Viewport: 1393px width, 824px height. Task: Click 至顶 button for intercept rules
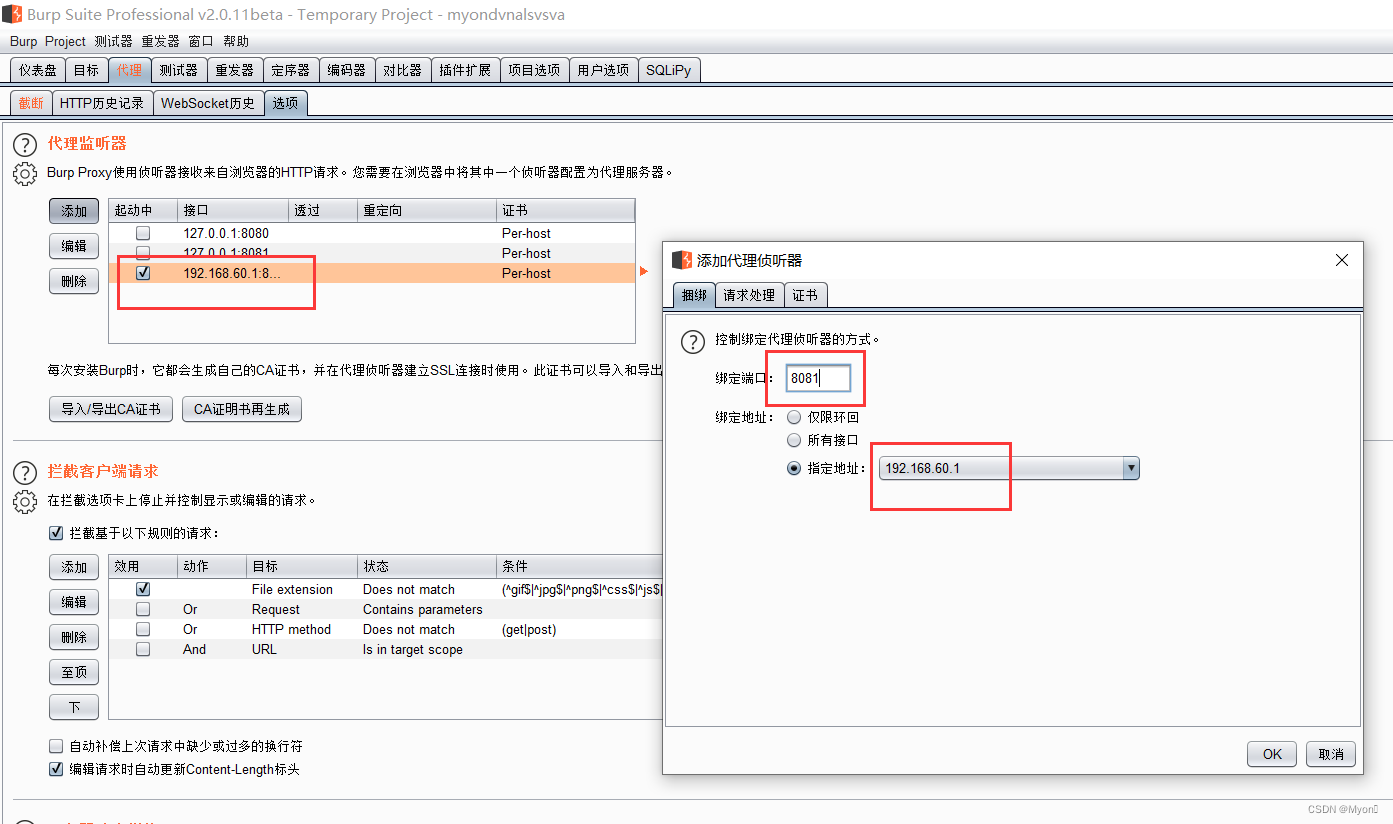74,672
